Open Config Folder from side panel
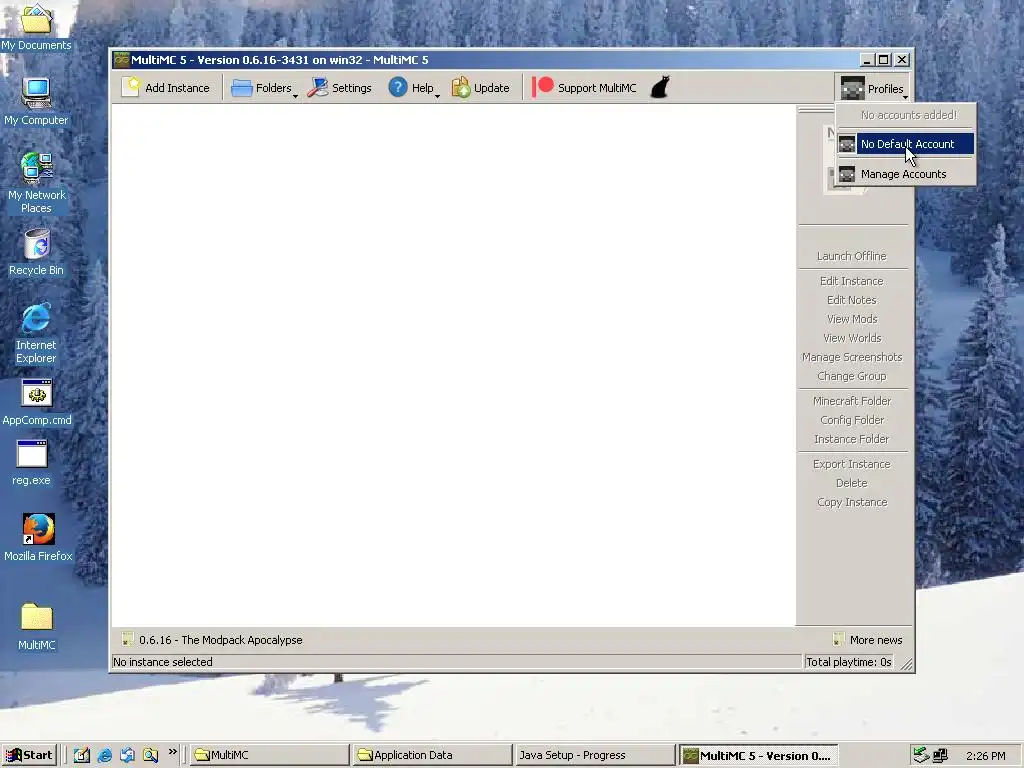This screenshot has height=768, width=1024. pyautogui.click(x=852, y=420)
